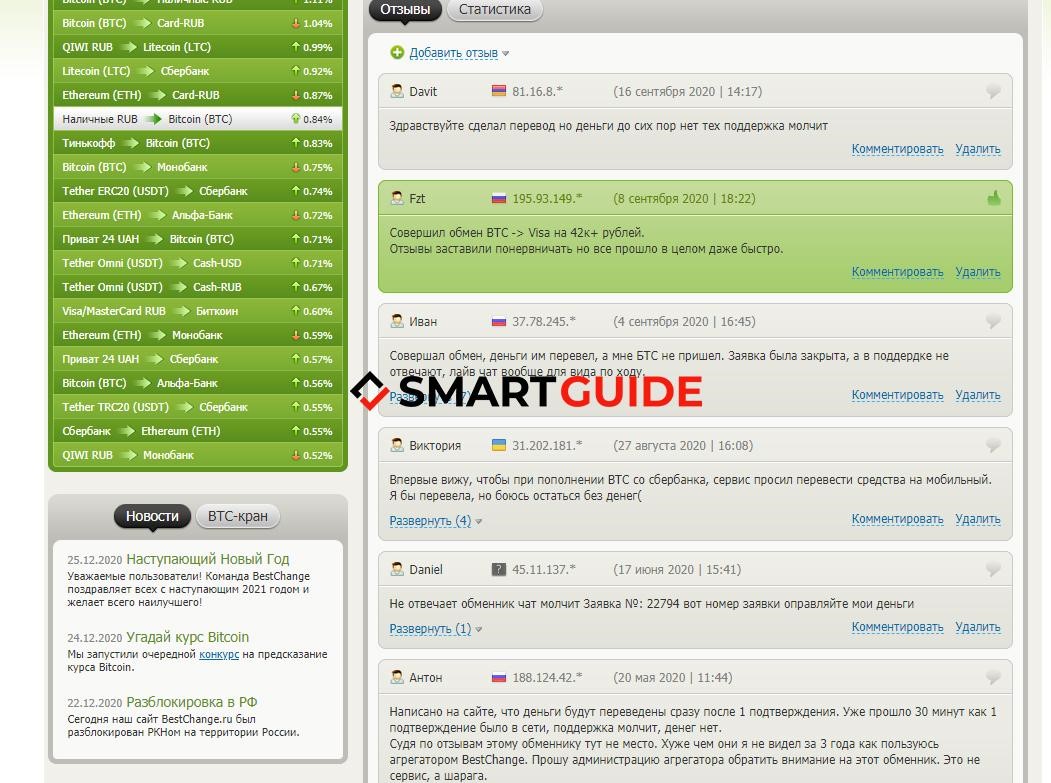Screen dimensions: 1051x783
Task: Select the Сбербанк to Ethereum (ETH) direction
Action: click(x=198, y=431)
